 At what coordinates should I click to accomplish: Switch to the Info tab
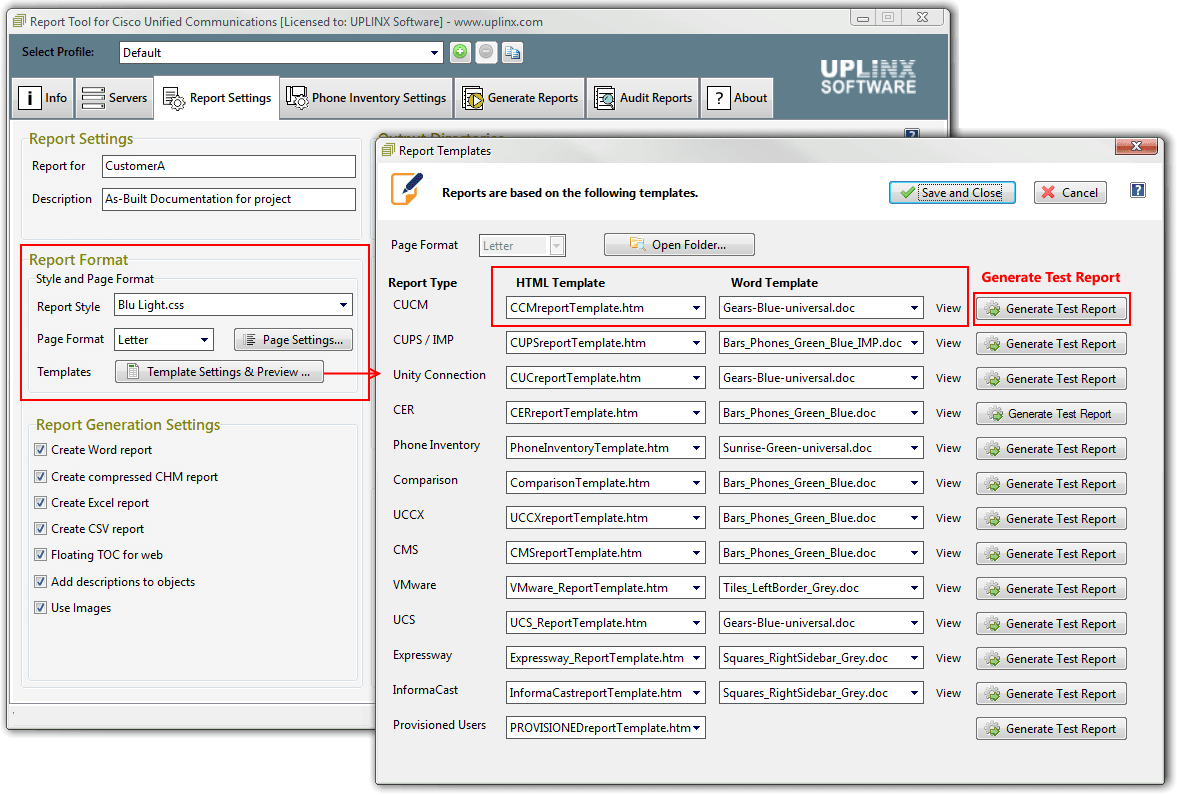click(43, 98)
